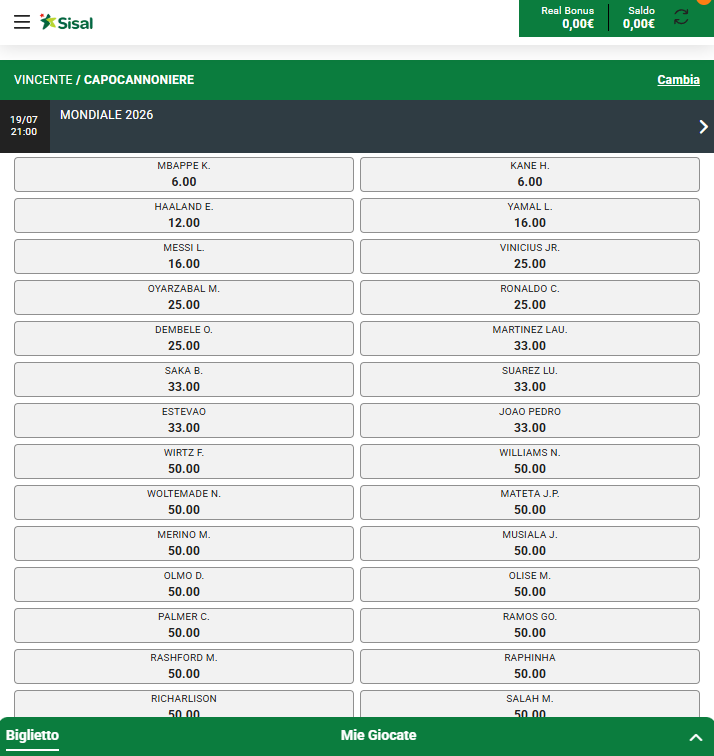Click the Mondiale 2026 event title
This screenshot has height=756, width=714.
coord(107,115)
